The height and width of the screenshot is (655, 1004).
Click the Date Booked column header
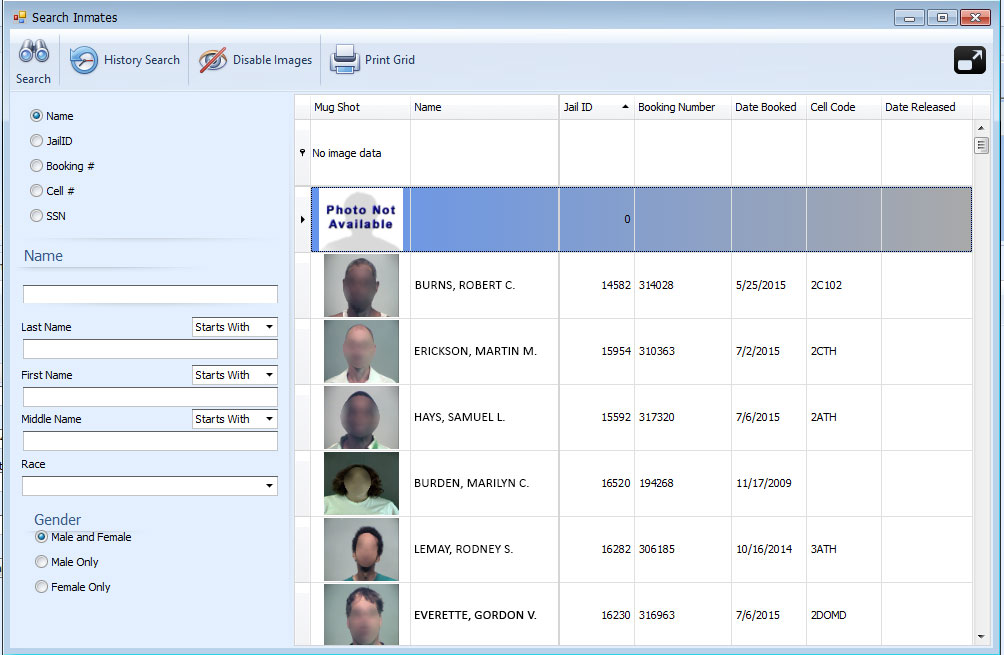click(766, 107)
